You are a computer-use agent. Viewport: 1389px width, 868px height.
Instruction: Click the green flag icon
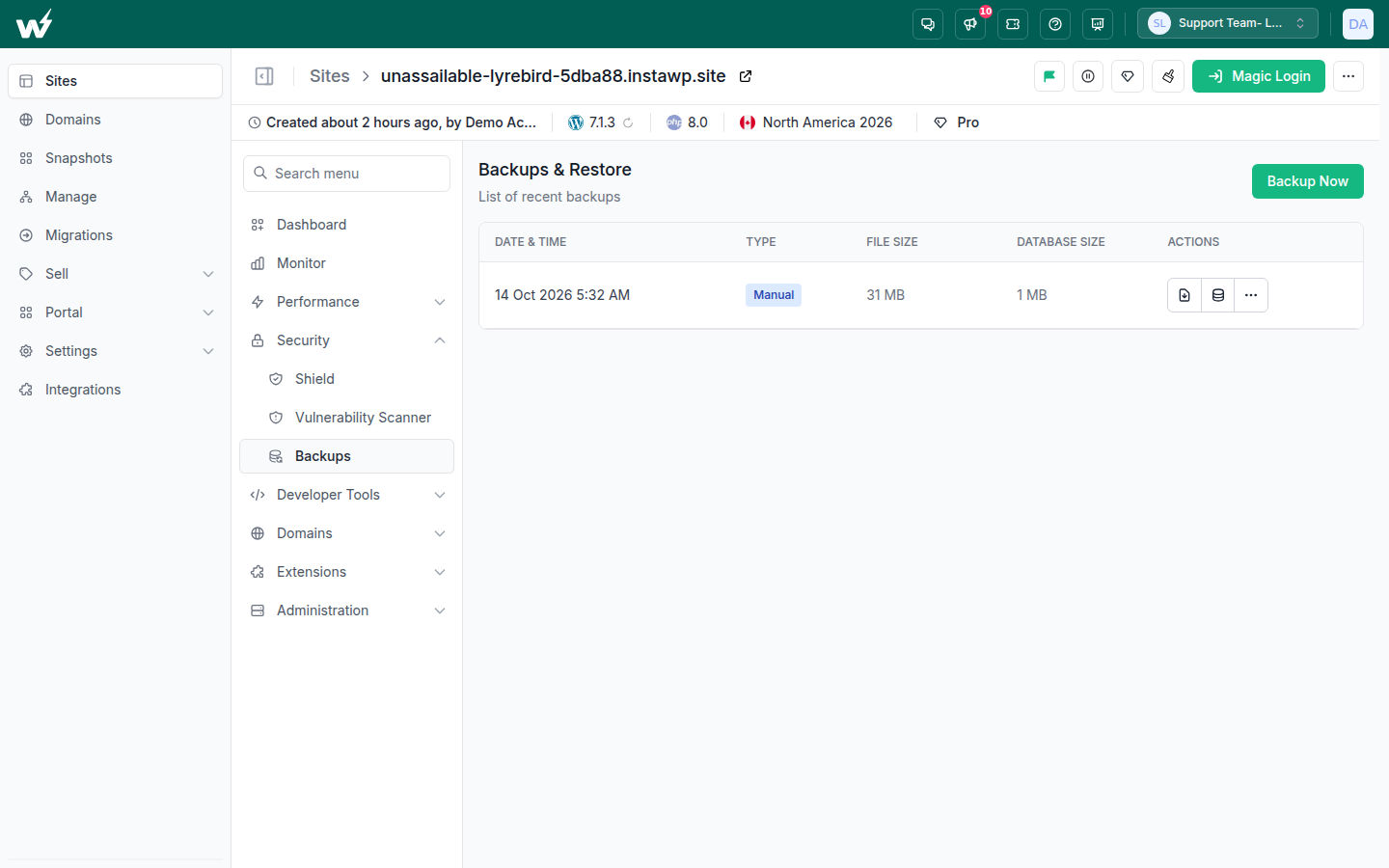click(1049, 76)
